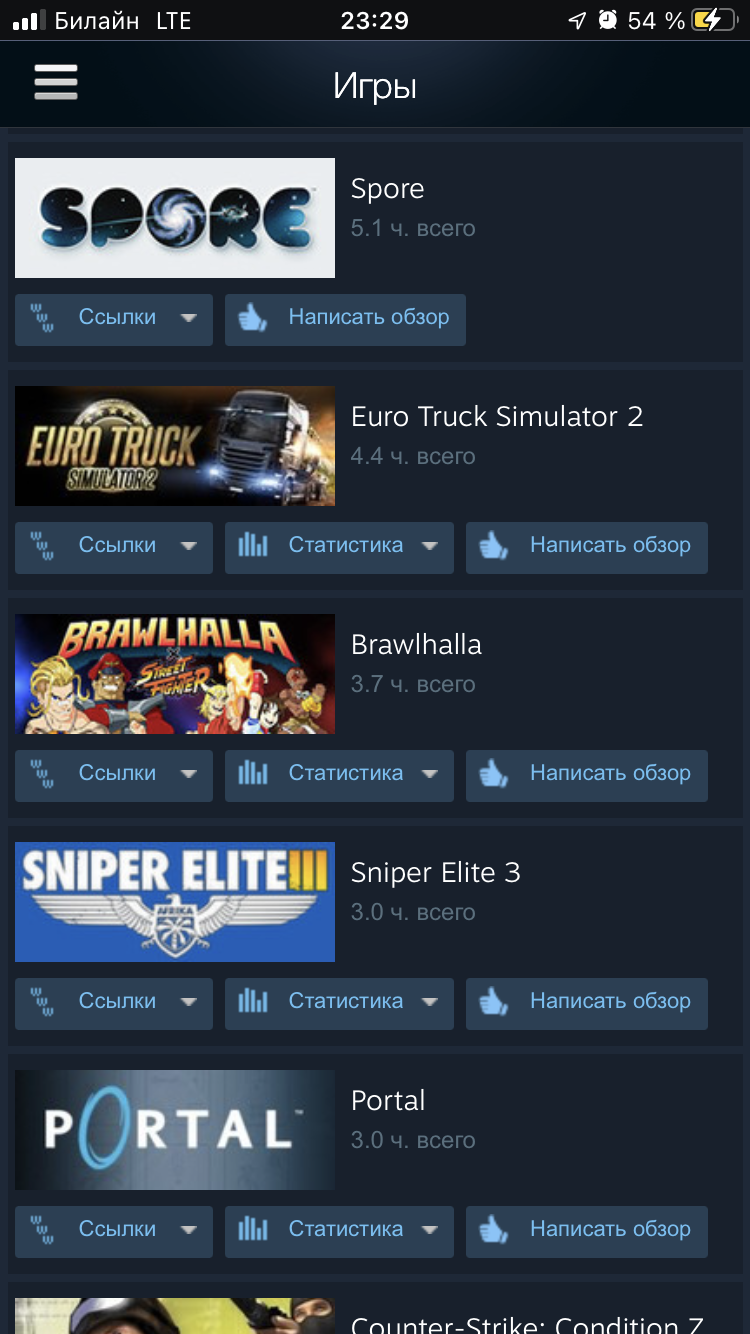This screenshot has height=1334, width=750.
Task: Expand Ссылки dropdown arrow for Spore
Action: pos(188,318)
